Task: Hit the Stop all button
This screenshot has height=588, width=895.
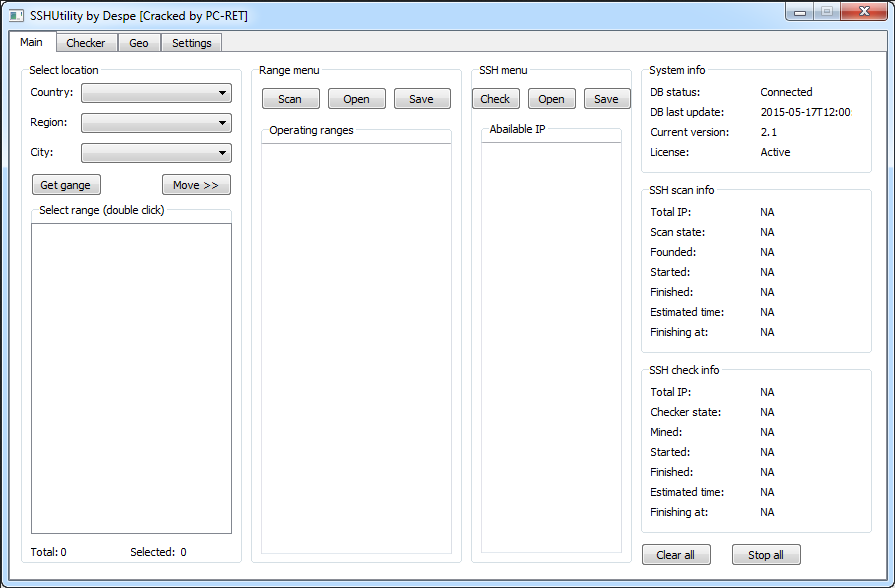Action: click(766, 555)
